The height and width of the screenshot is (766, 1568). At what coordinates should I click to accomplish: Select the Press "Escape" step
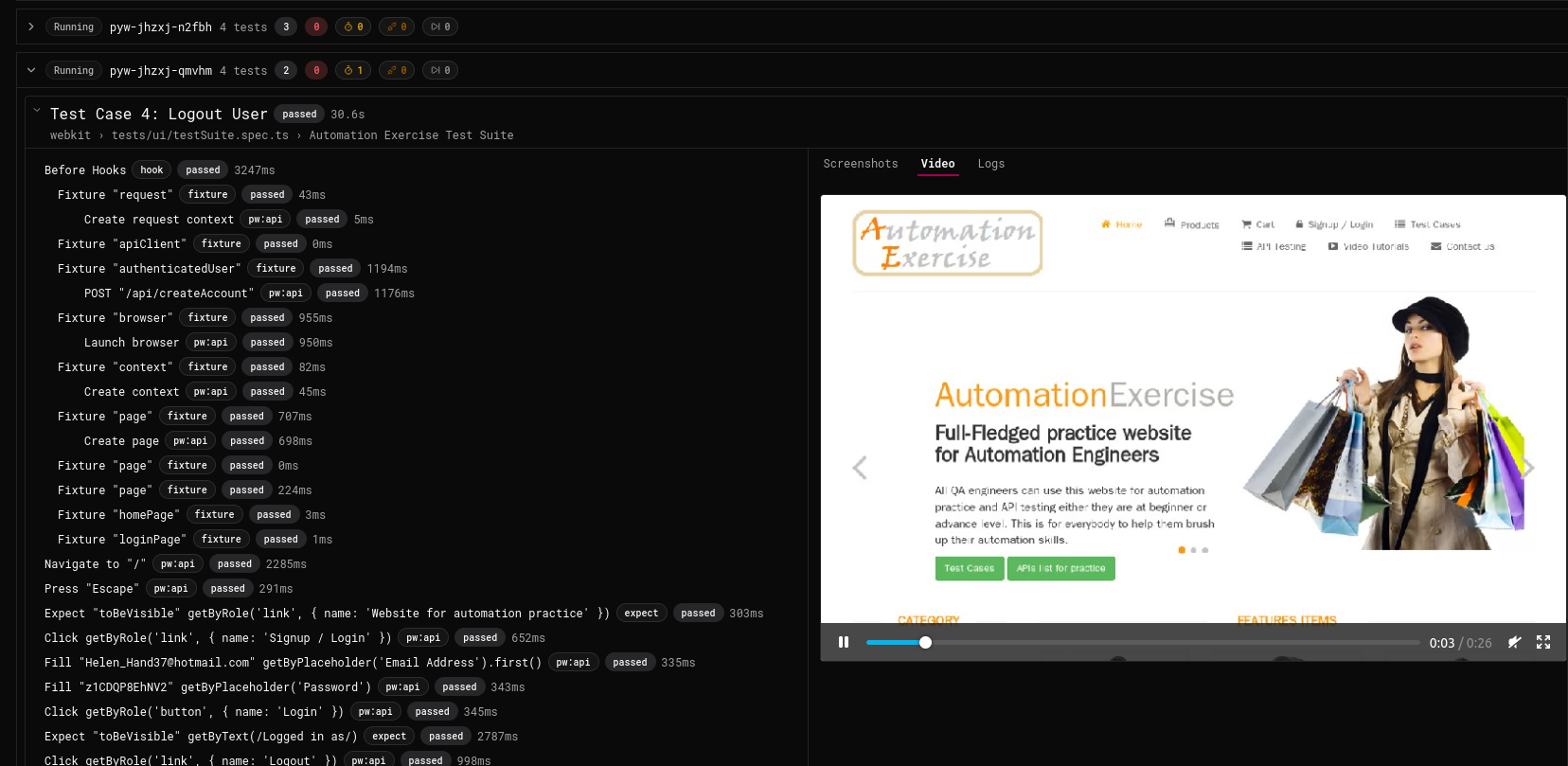(x=169, y=589)
